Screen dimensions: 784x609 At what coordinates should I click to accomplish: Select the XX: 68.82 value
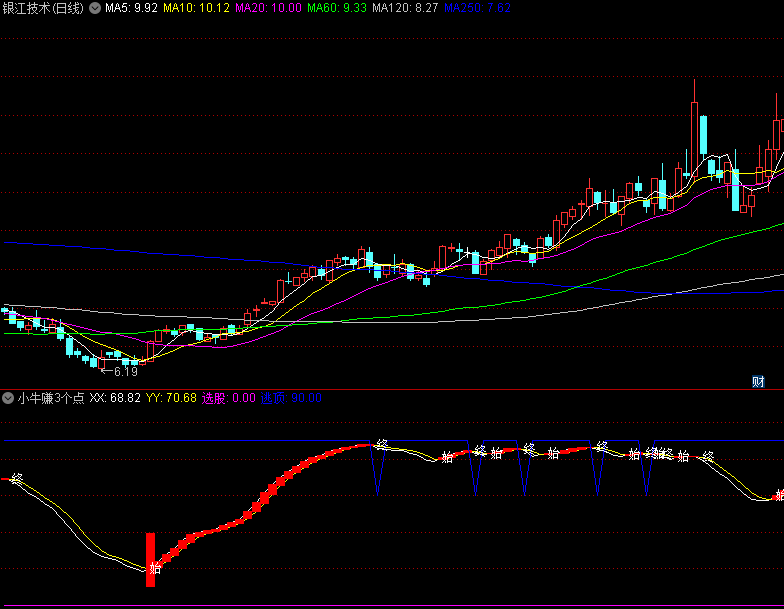coord(115,398)
